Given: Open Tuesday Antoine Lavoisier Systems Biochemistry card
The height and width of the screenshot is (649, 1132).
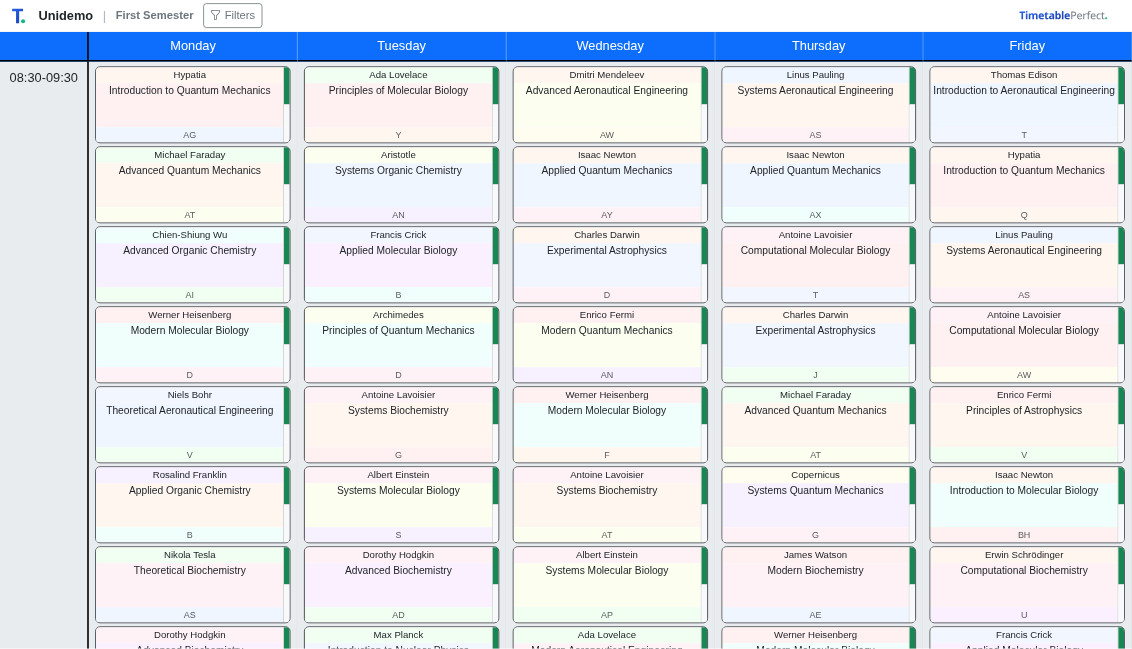Looking at the screenshot, I should click(x=401, y=425).
